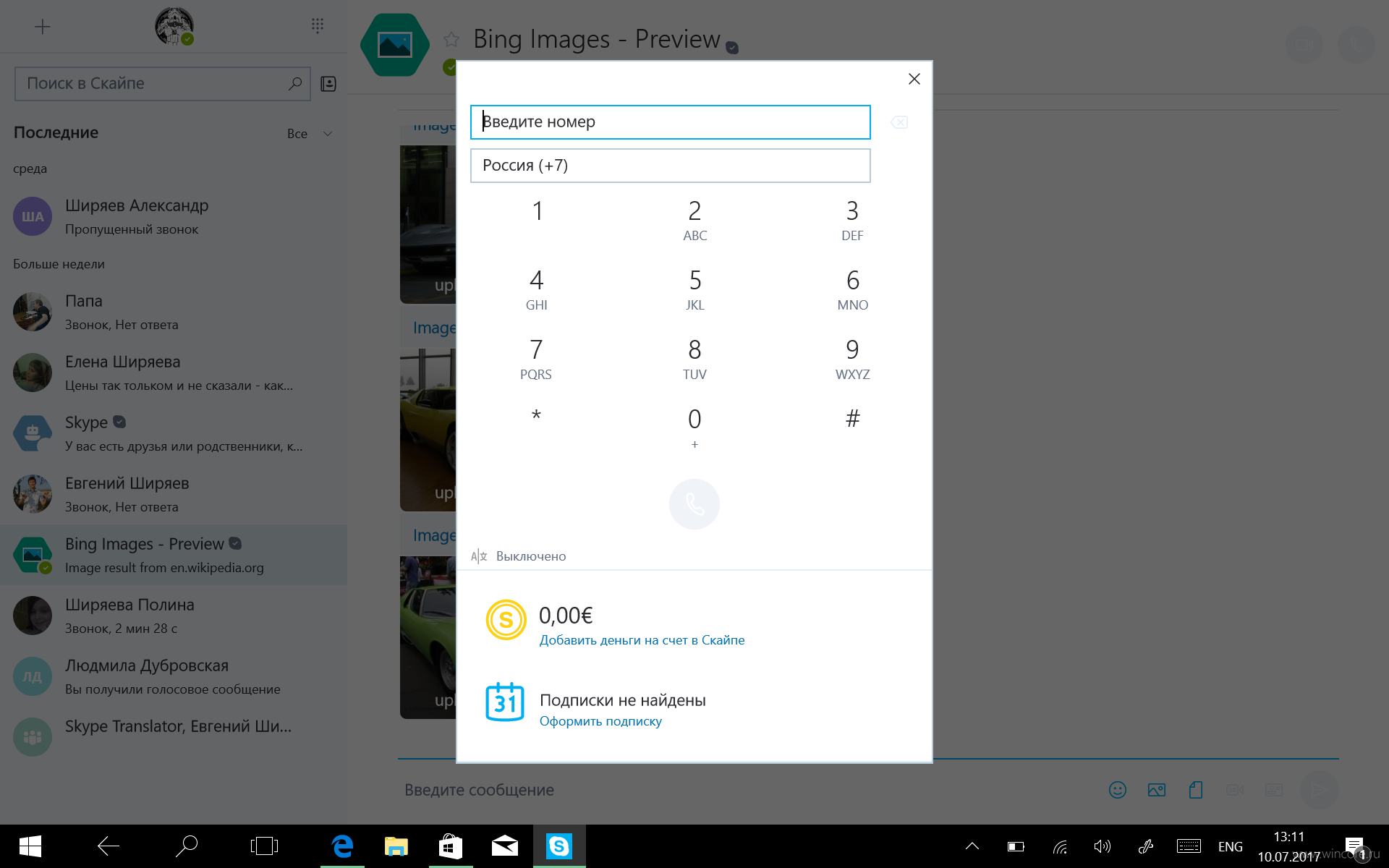Open the emoji picker smiley
Screen dimensions: 1389x868
coord(1118,790)
